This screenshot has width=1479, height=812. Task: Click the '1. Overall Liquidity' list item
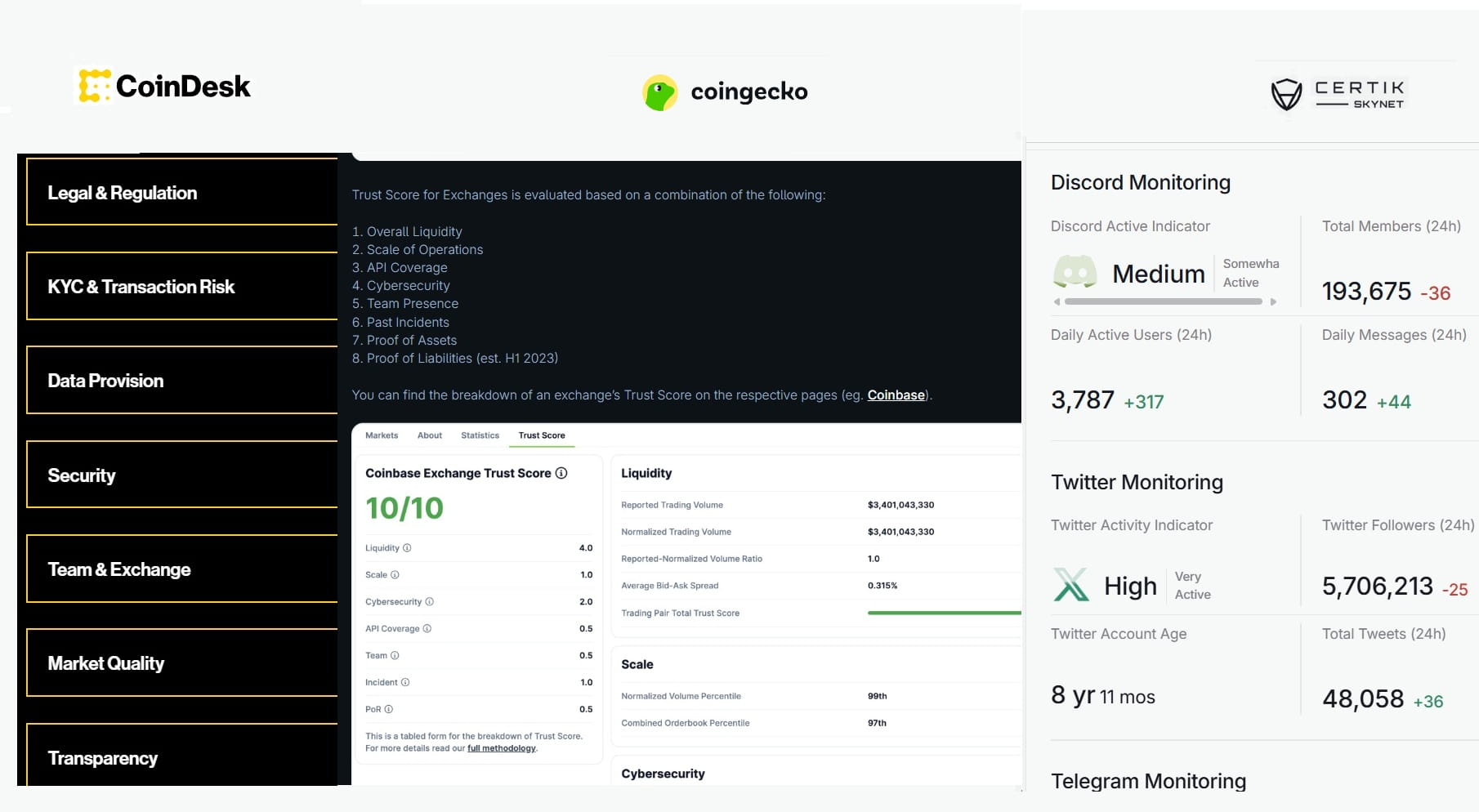click(x=407, y=232)
